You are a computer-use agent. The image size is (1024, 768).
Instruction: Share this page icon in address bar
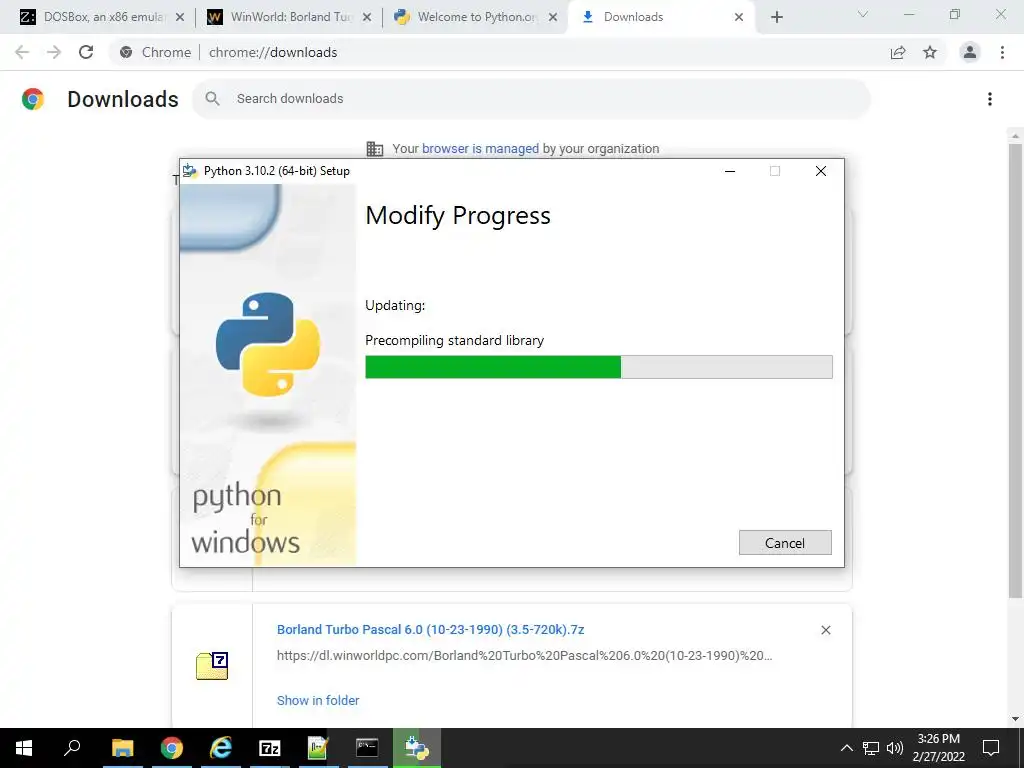point(898,52)
